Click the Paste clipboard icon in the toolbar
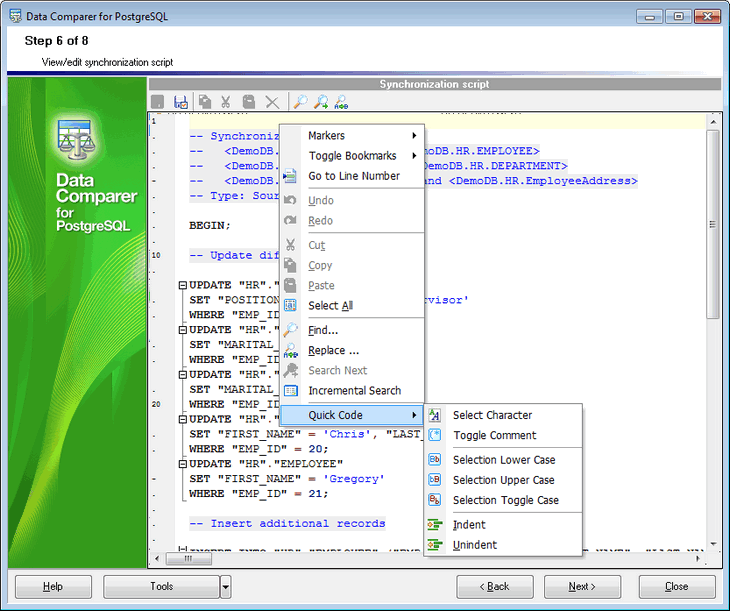Screen dimensions: 730x611 pyautogui.click(x=249, y=102)
